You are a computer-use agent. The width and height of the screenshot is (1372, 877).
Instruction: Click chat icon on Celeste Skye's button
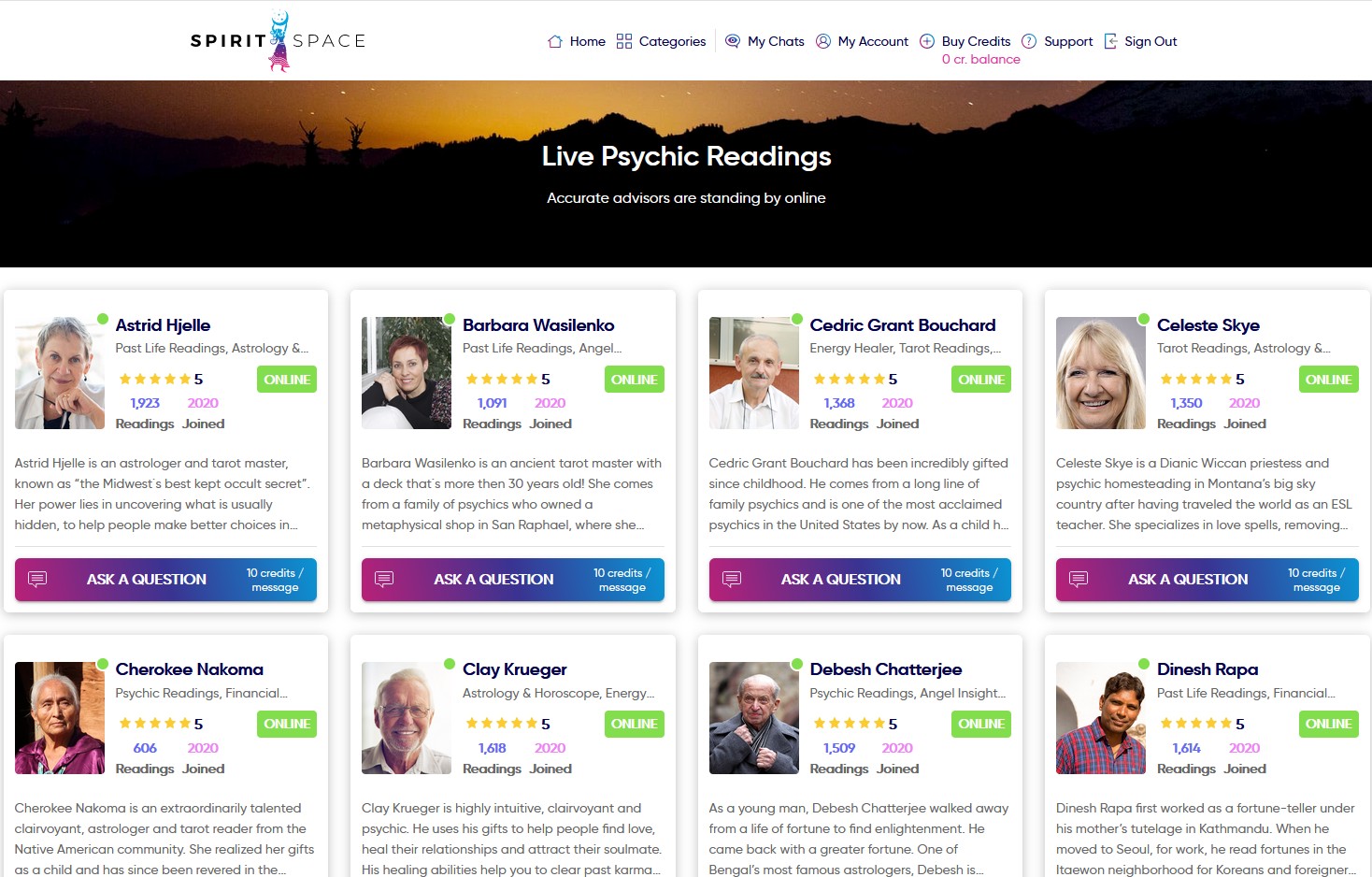point(1079,580)
